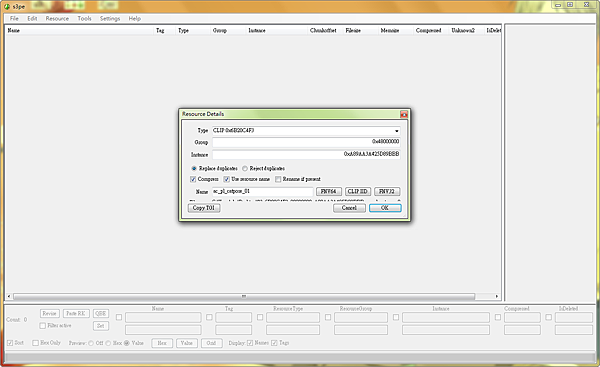This screenshot has height=367, width=600.
Task: Toggle the Display Names checkbox
Action: pos(250,343)
